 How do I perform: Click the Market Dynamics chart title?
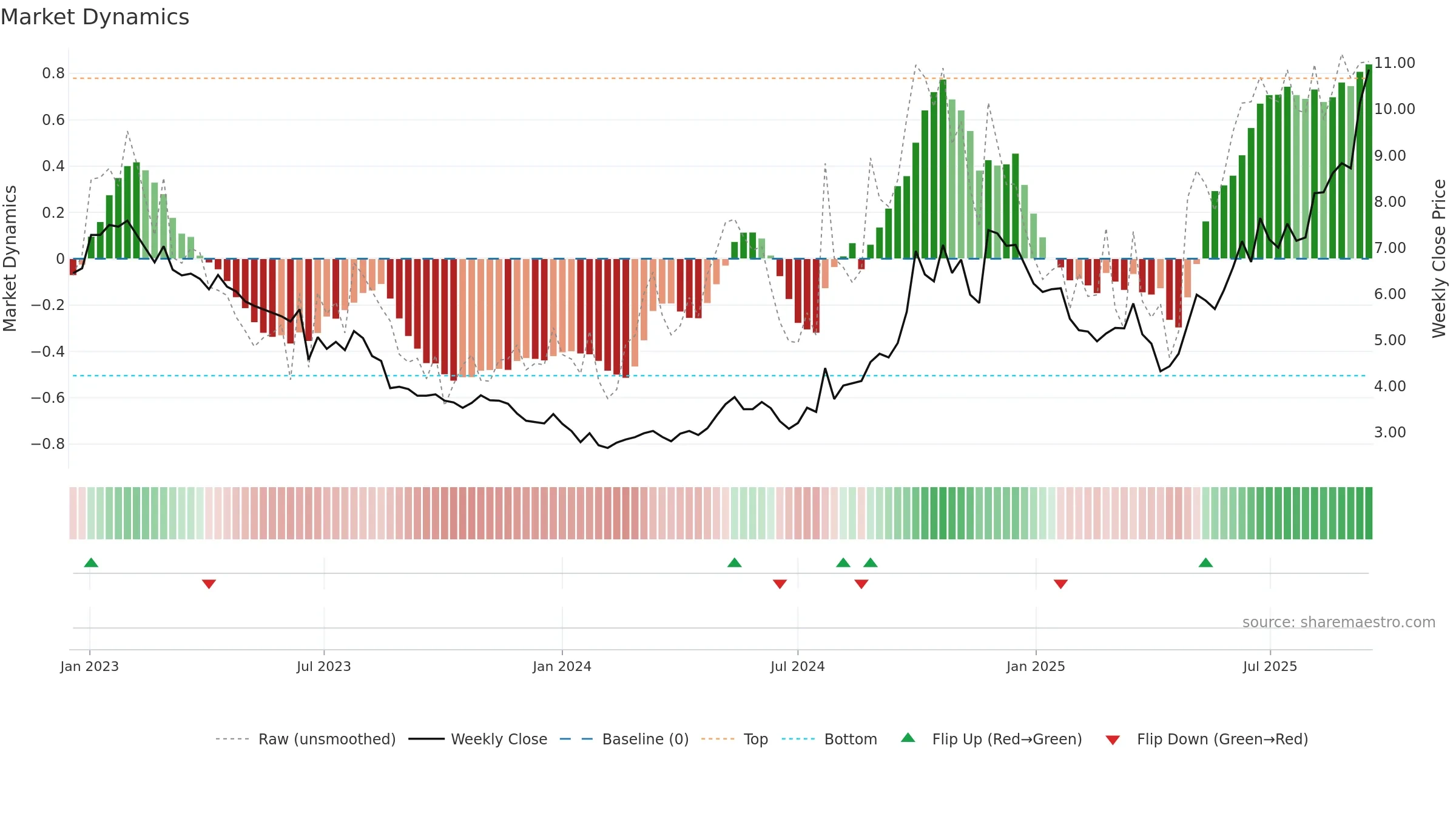(95, 17)
